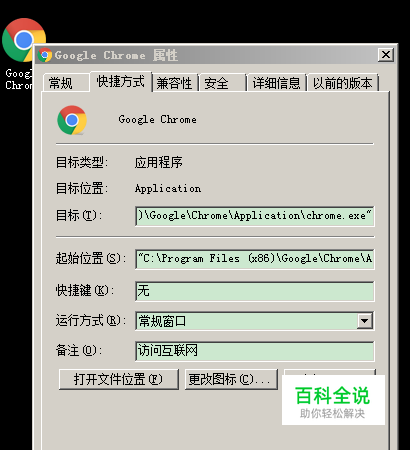This screenshot has height=450, width=410.
Task: Go to the 安全 tab
Action: pos(223,83)
